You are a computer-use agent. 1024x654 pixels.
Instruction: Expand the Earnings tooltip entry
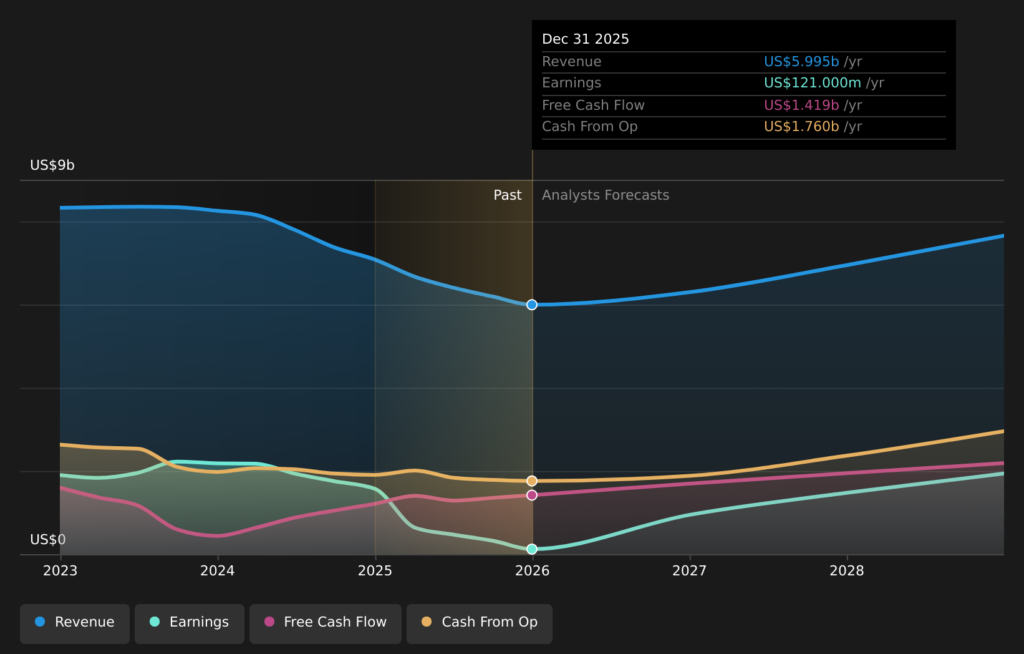click(x=744, y=83)
